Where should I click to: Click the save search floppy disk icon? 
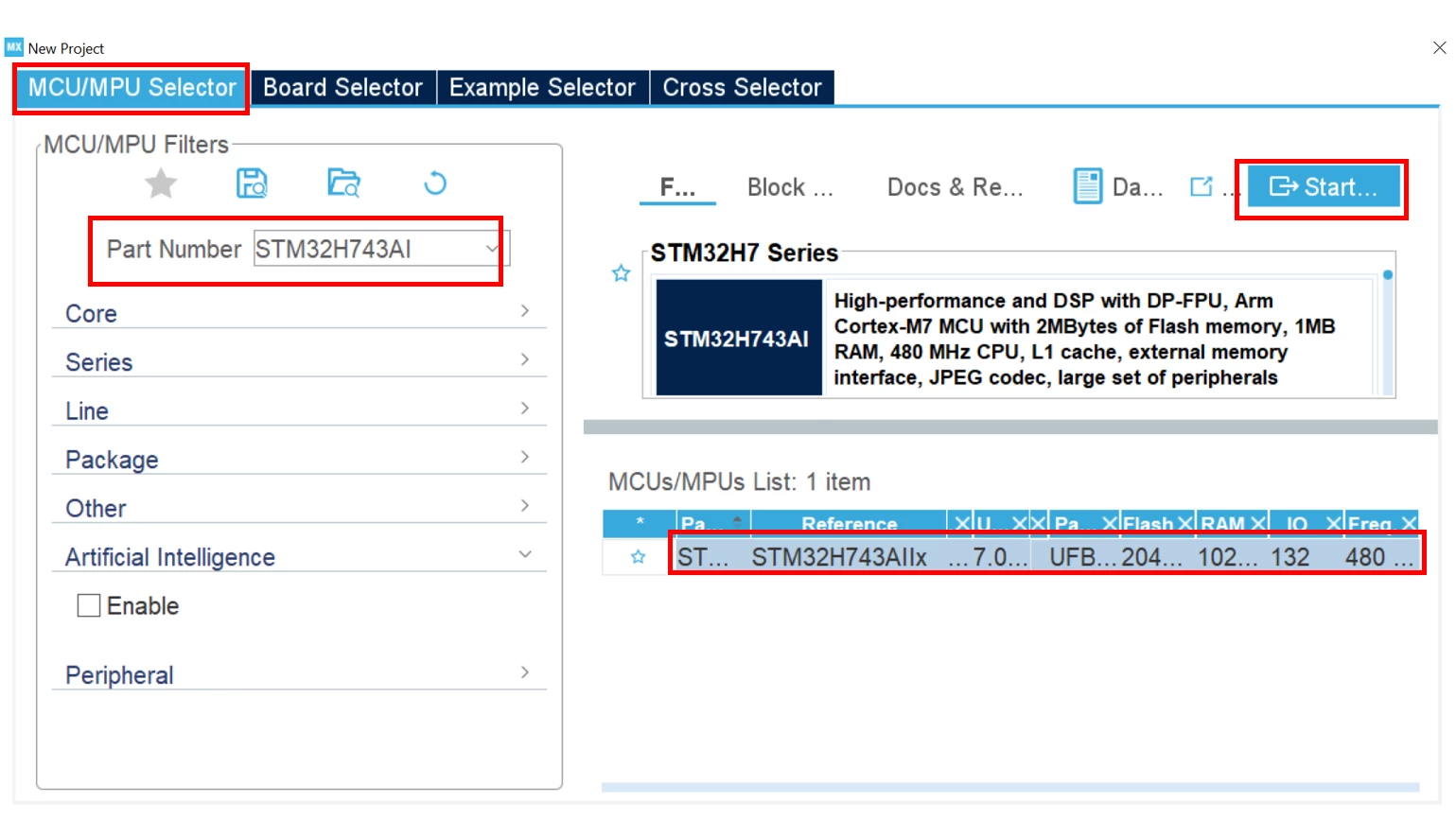252,183
